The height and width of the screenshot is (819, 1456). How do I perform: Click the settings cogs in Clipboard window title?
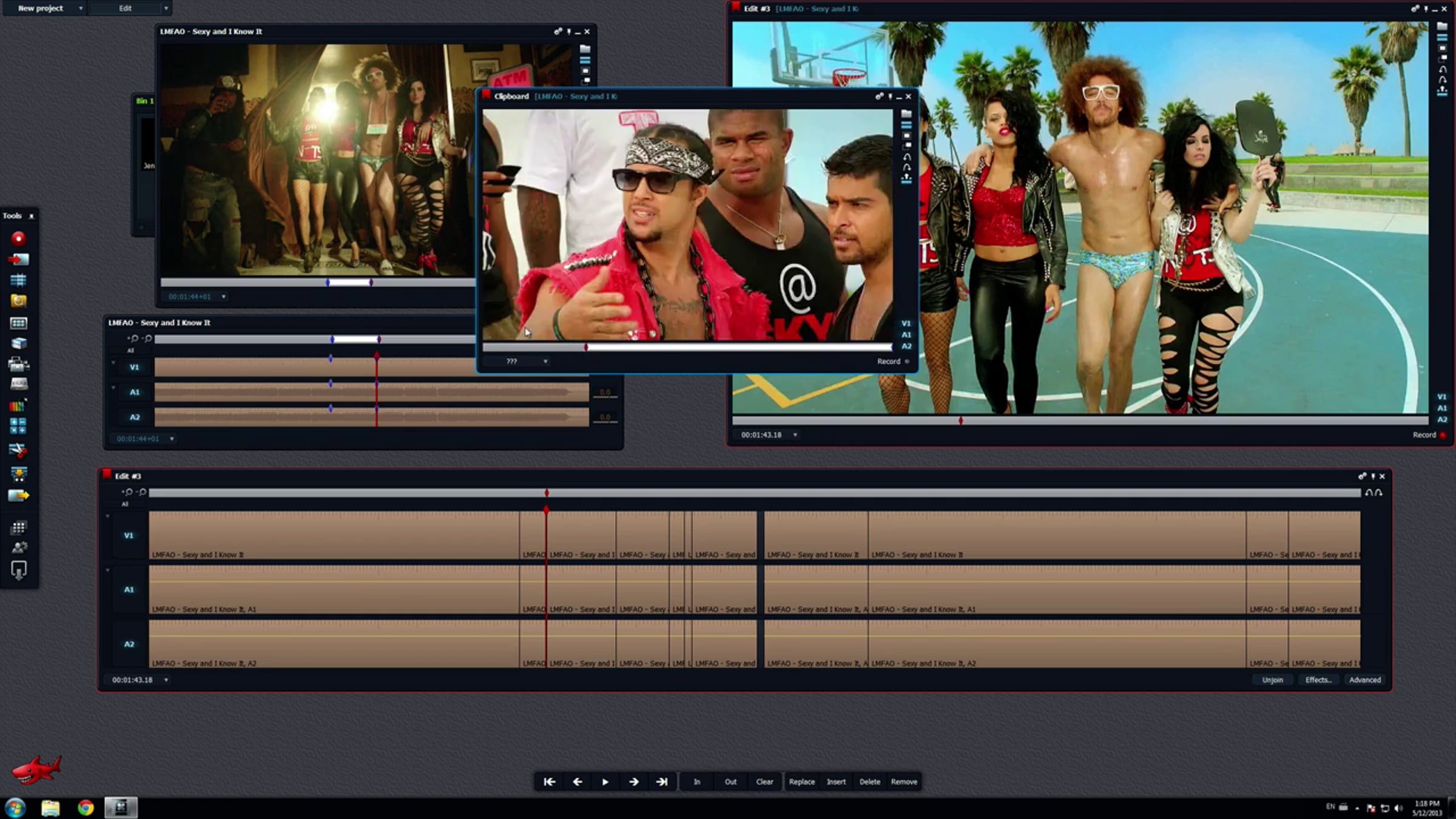(879, 96)
